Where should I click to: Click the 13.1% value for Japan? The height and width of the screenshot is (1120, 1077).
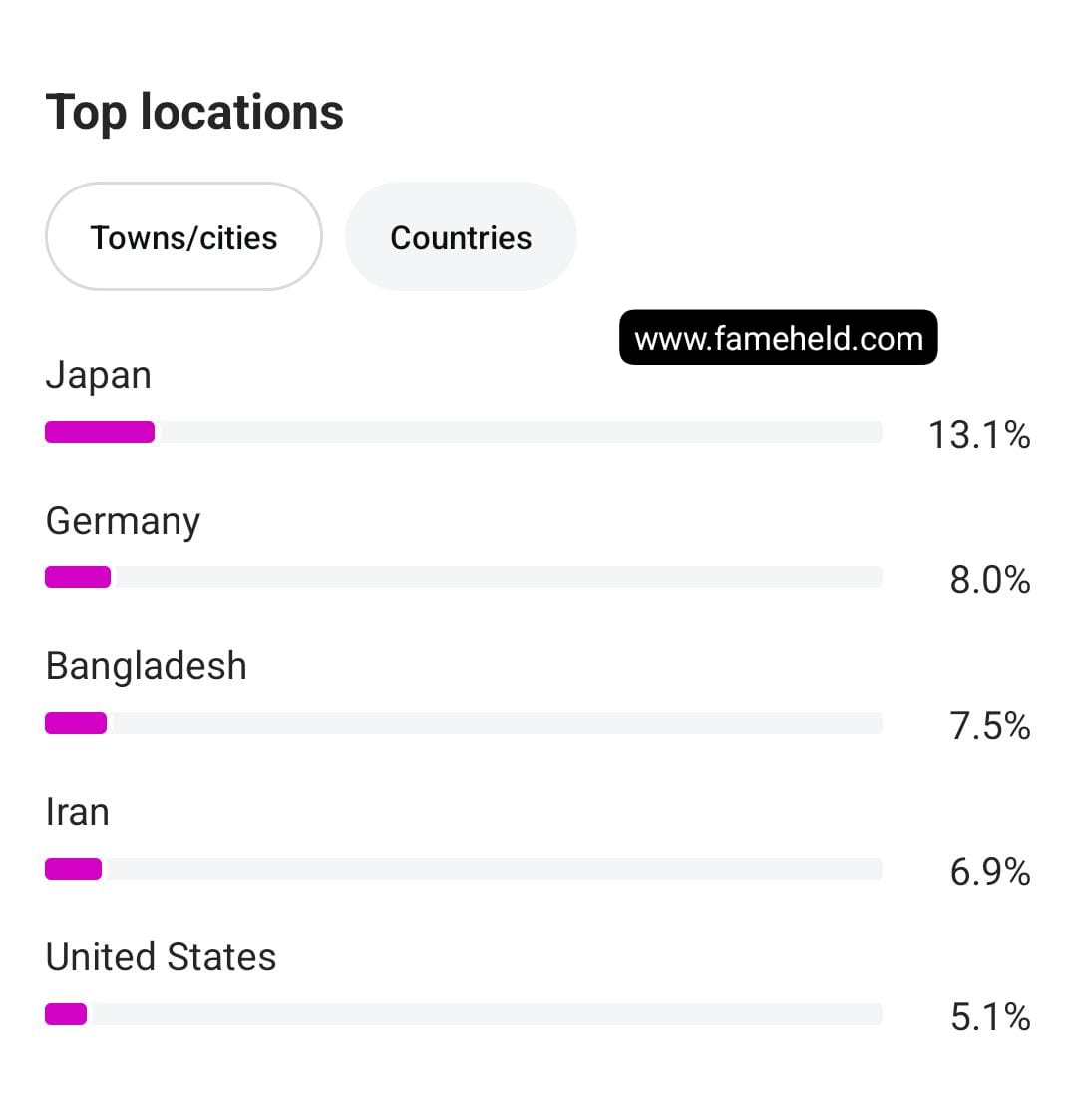pyautogui.click(x=978, y=435)
